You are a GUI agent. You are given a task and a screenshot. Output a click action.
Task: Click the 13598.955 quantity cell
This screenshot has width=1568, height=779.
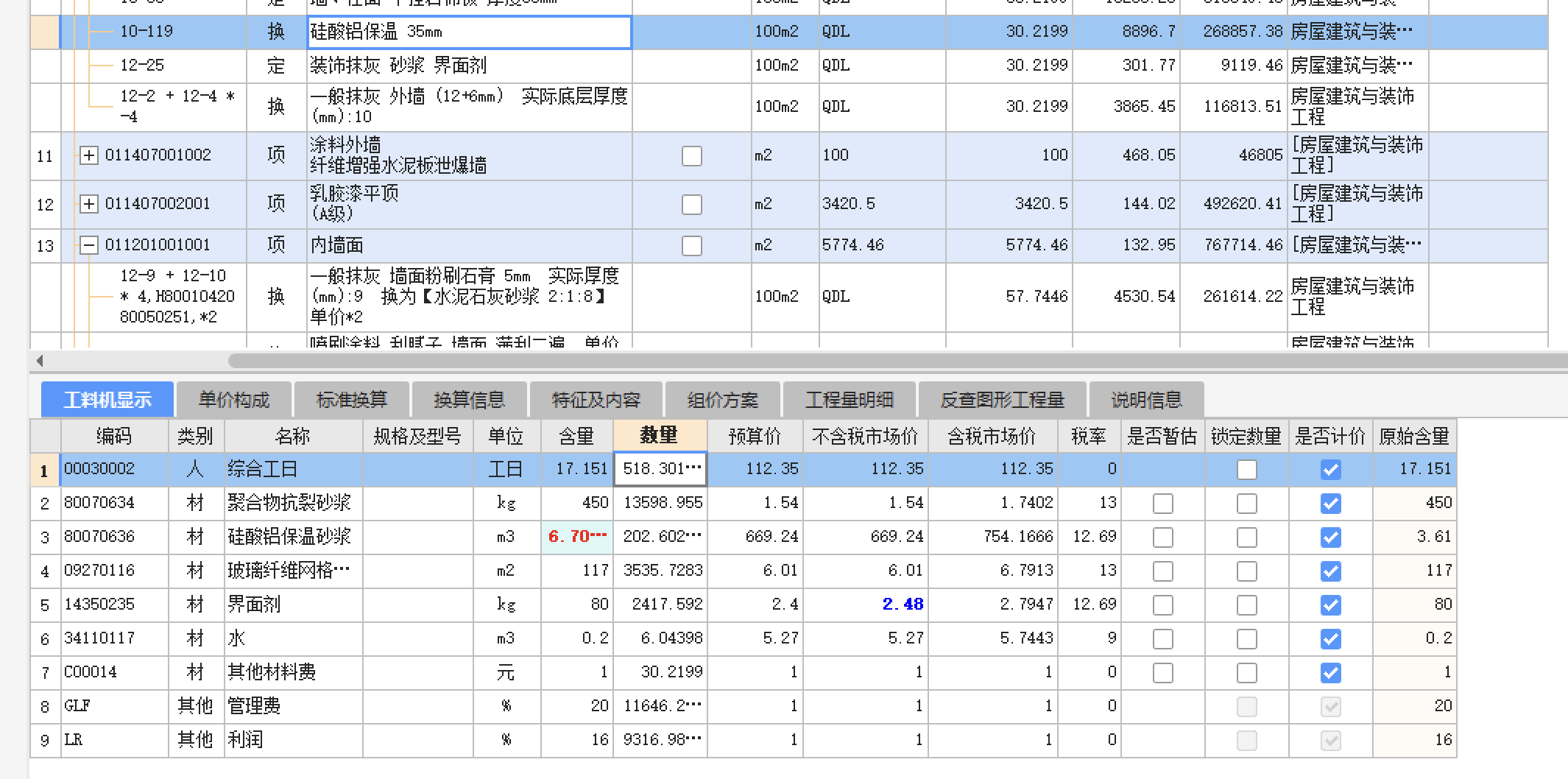[660, 503]
